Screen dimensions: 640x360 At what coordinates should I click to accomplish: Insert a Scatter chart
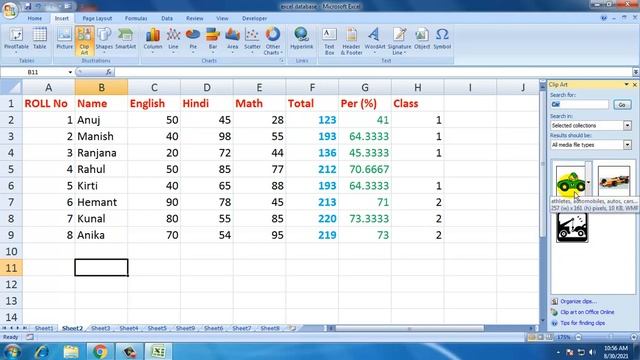pyautogui.click(x=252, y=40)
